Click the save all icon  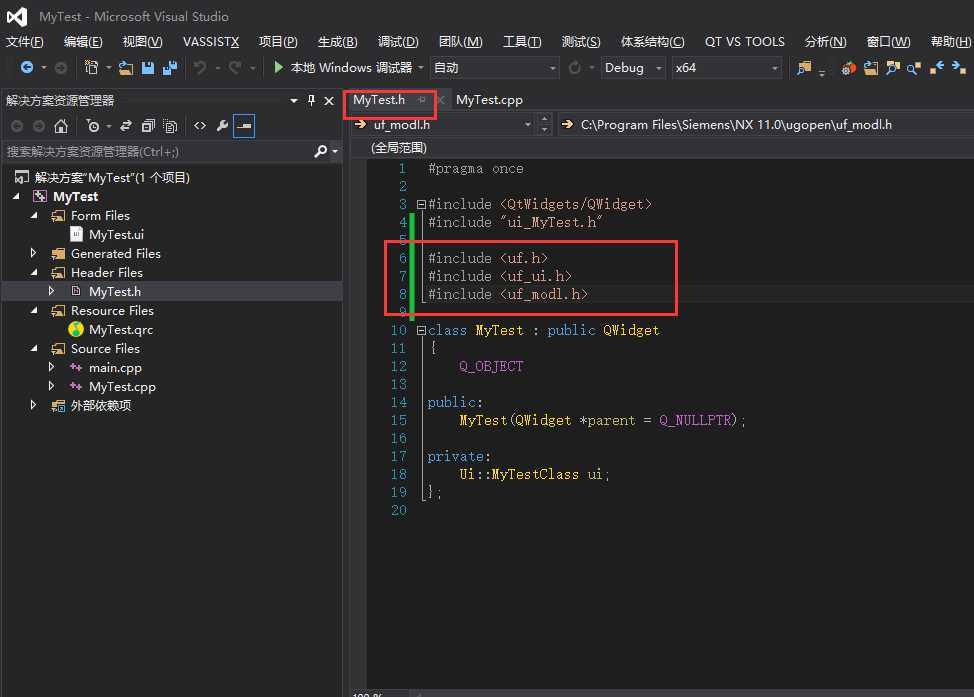pos(170,68)
